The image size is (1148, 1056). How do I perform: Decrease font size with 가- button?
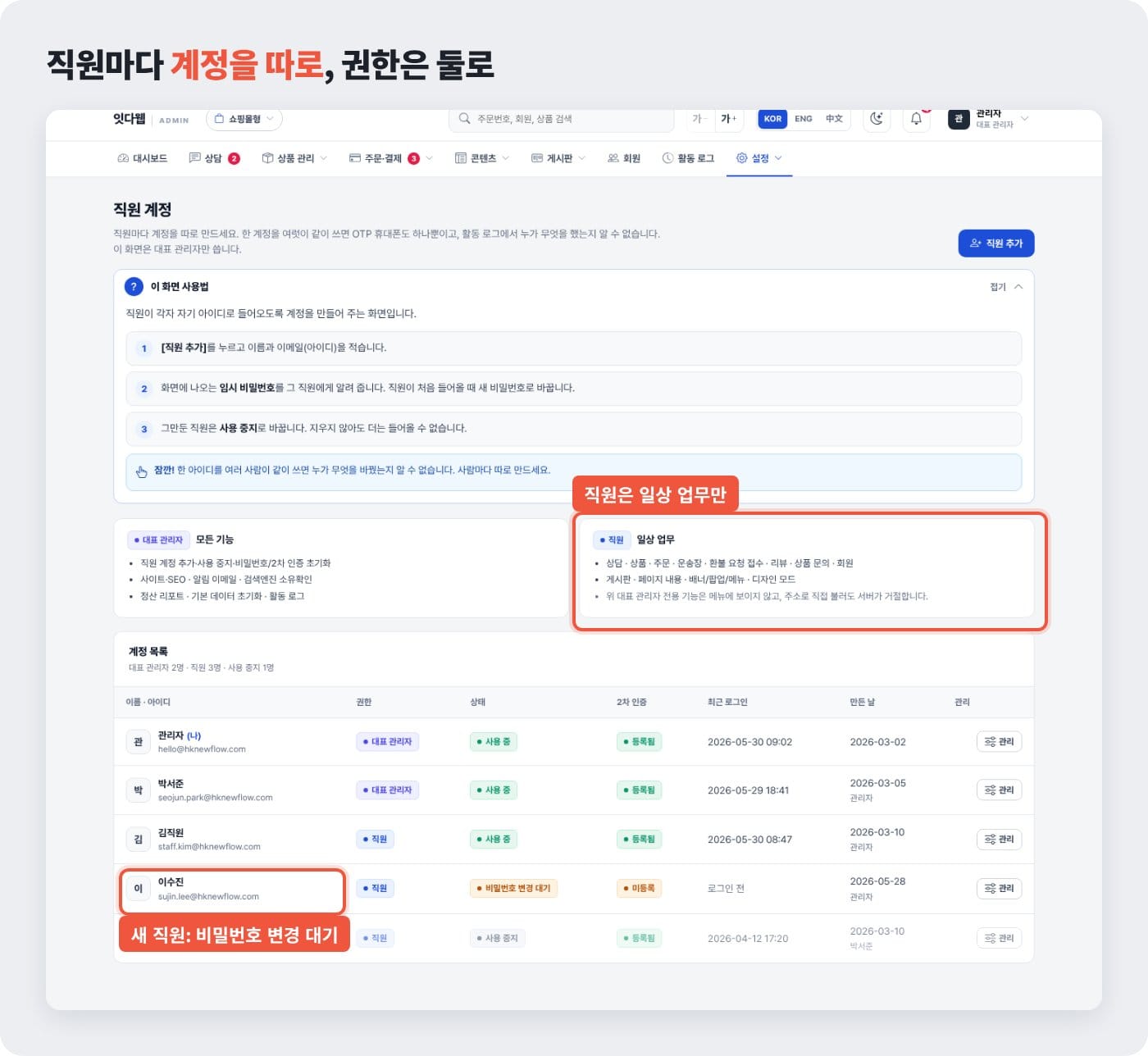(x=701, y=119)
